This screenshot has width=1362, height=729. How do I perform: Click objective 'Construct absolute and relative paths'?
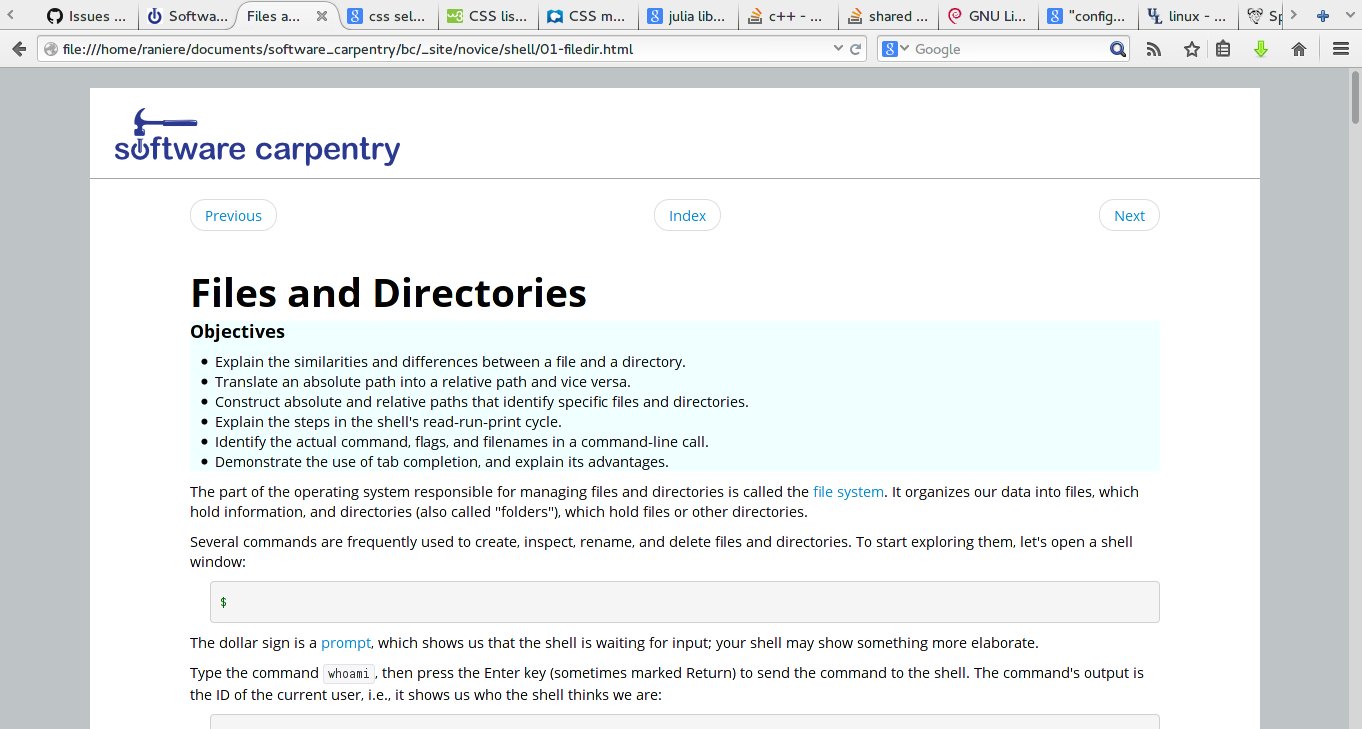coord(482,401)
